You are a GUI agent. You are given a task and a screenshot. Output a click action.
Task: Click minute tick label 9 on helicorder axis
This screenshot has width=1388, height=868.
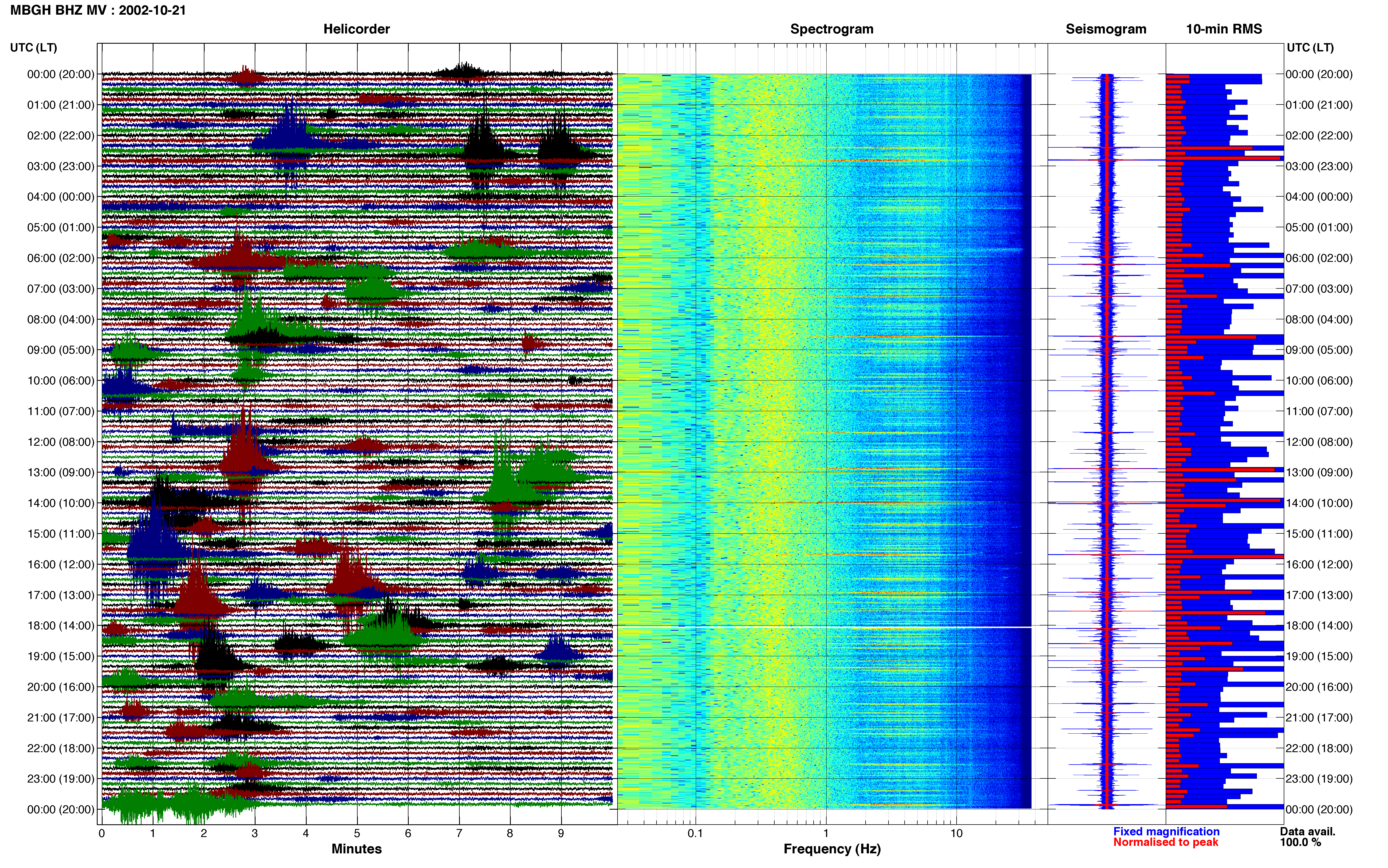tap(561, 833)
